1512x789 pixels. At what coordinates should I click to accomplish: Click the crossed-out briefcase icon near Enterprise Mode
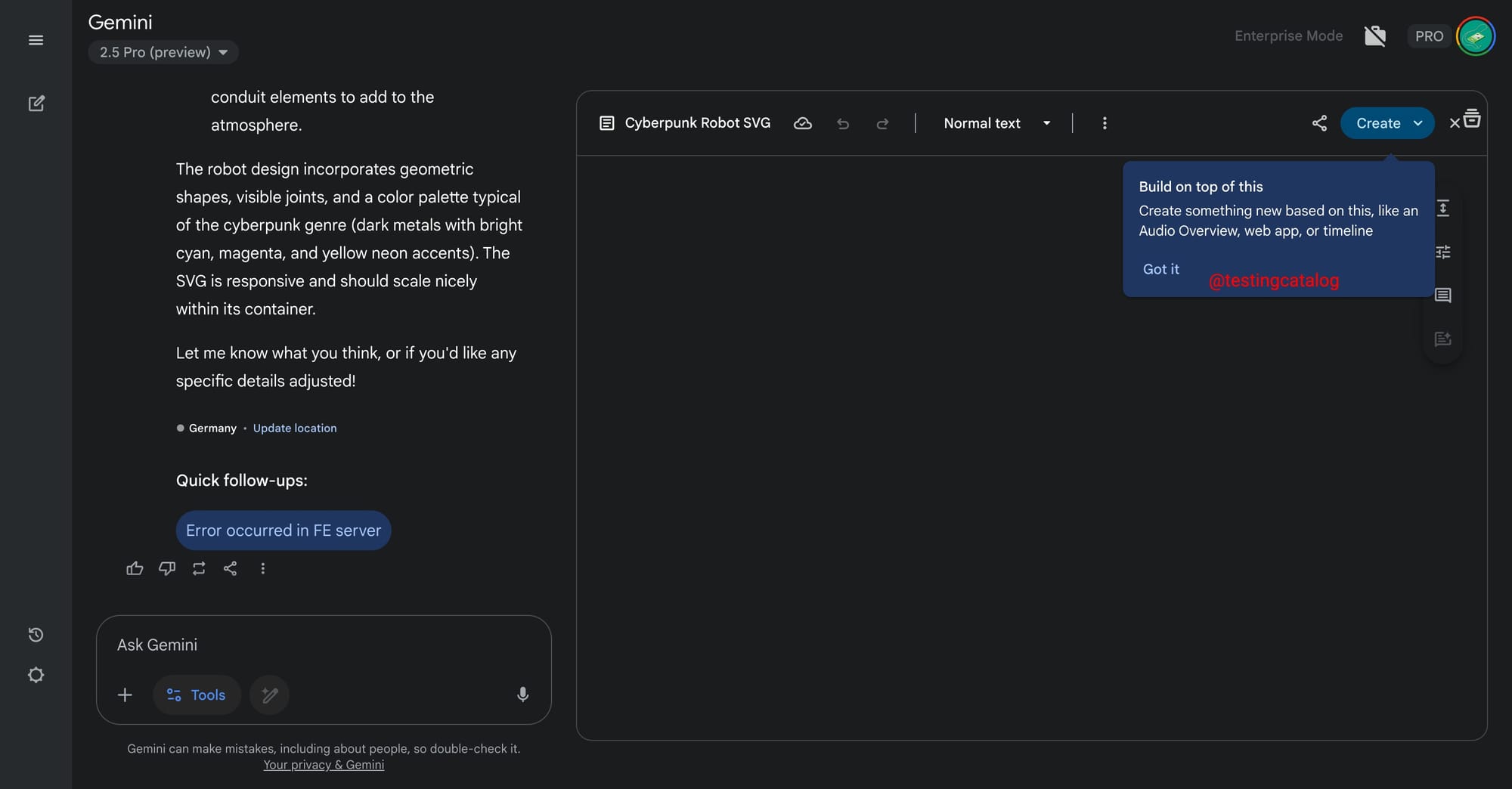(x=1375, y=36)
